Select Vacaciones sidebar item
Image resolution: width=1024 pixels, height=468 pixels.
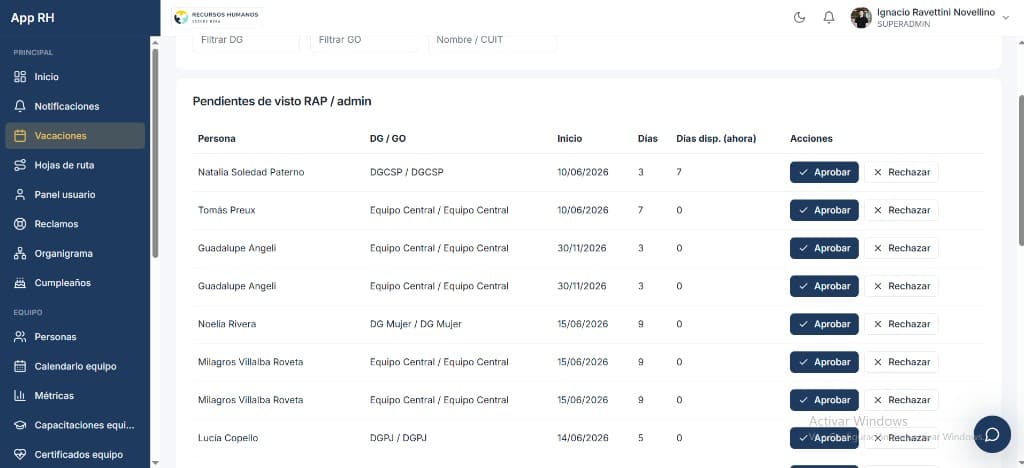75,136
